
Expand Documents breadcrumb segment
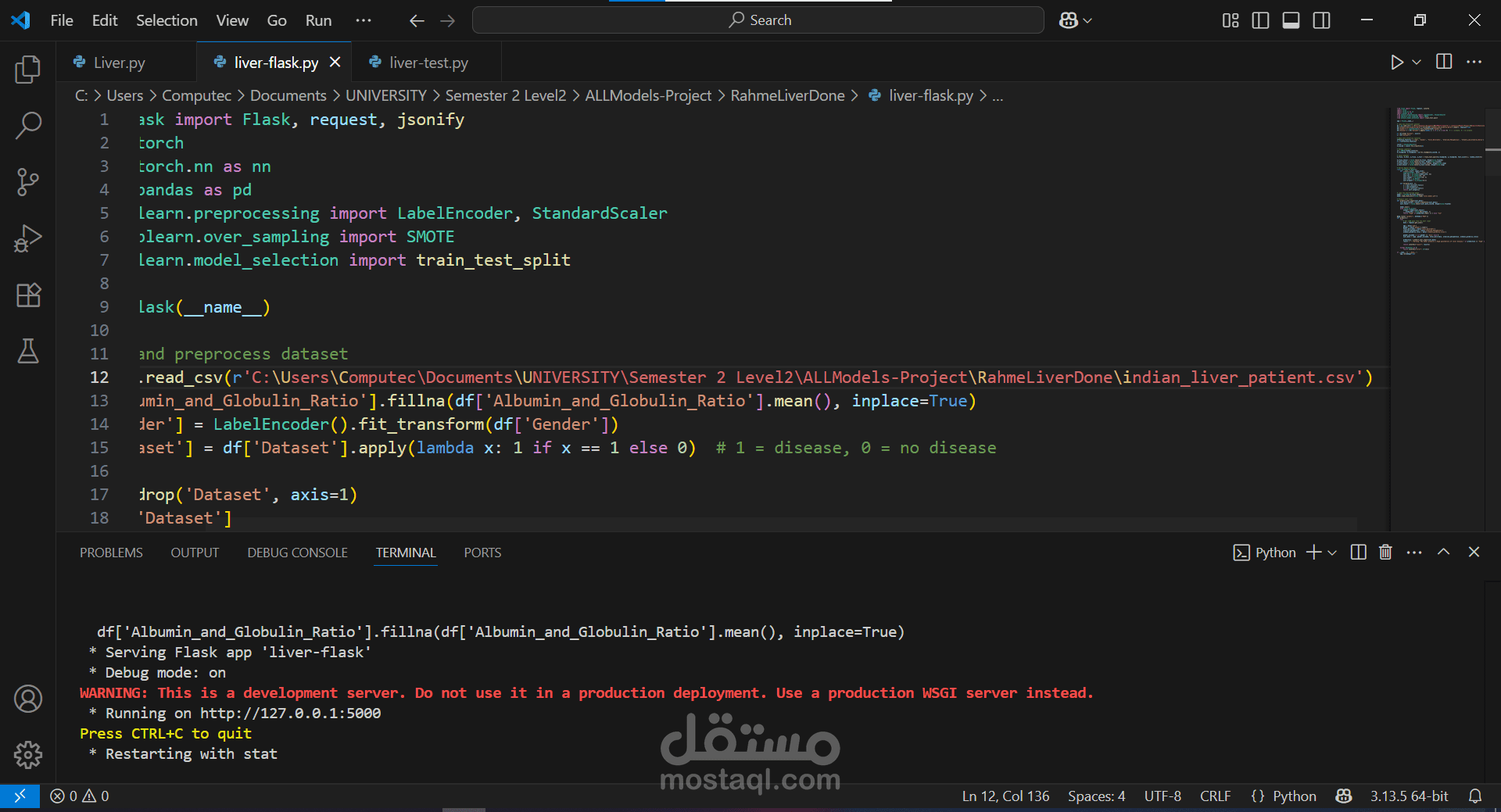point(288,95)
